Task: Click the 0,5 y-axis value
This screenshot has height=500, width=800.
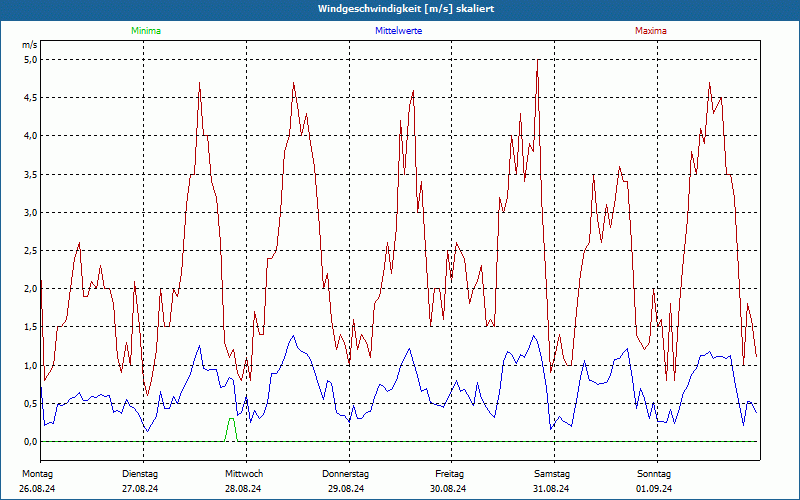Action: pos(31,404)
